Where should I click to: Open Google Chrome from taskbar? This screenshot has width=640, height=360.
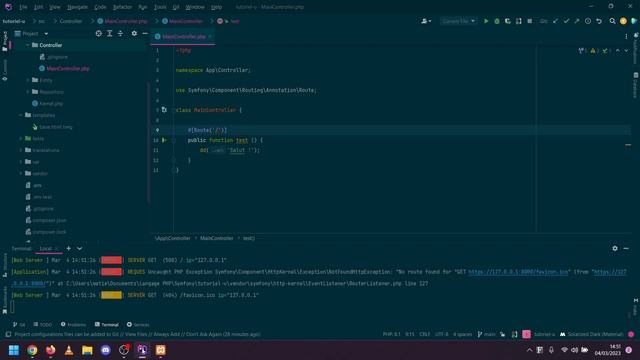coord(32,350)
